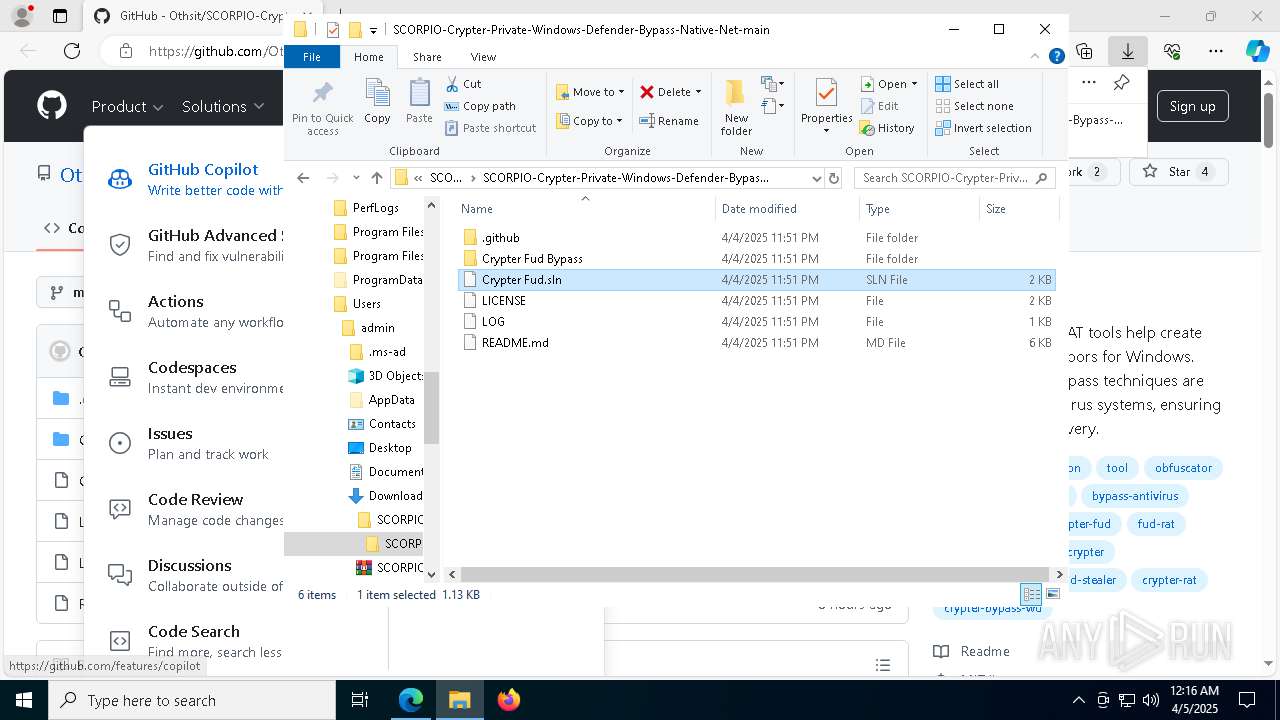The height and width of the screenshot is (720, 1280).
Task: Click the Copy ribbon icon
Action: pos(377,101)
